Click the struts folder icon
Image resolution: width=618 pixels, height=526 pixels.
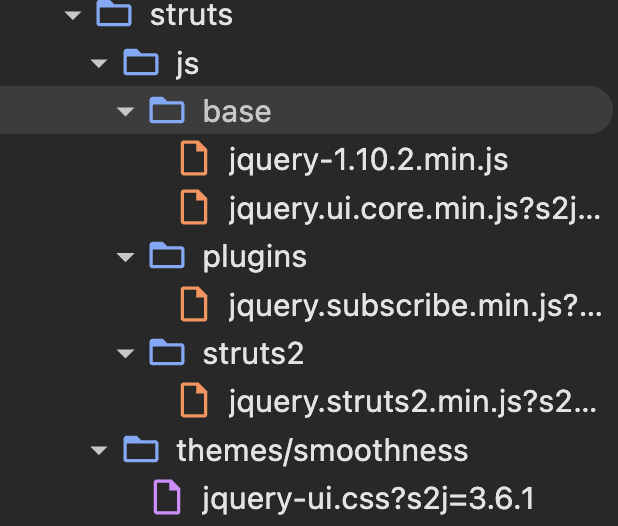[x=114, y=13]
